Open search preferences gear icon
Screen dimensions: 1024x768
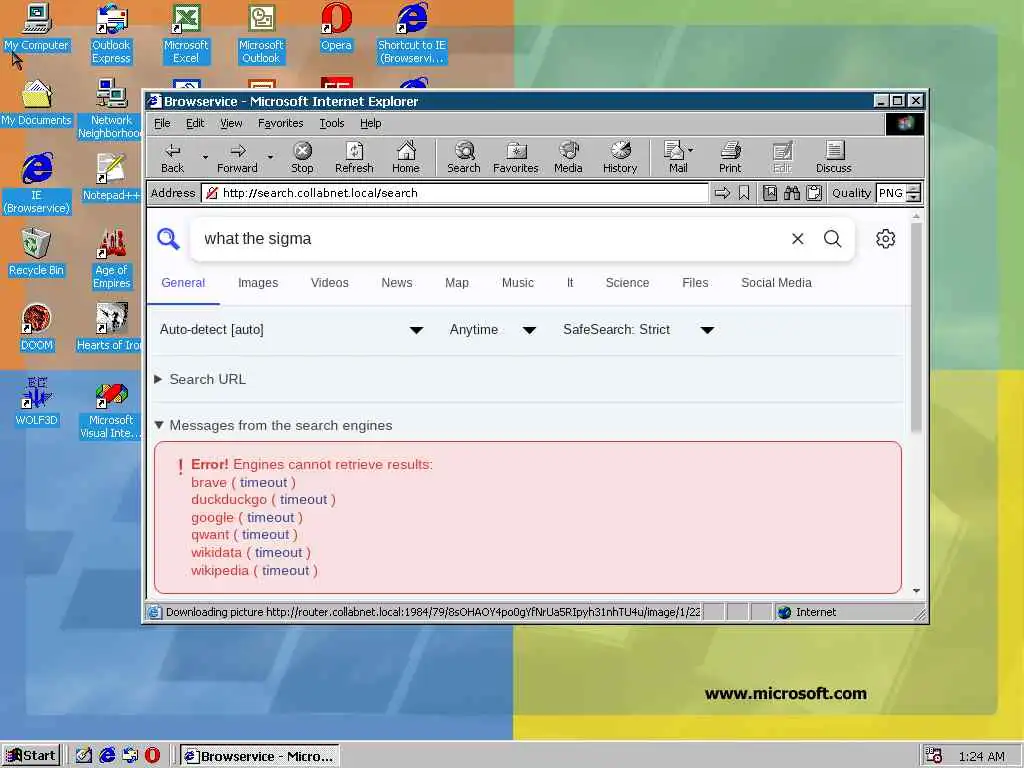(x=886, y=239)
